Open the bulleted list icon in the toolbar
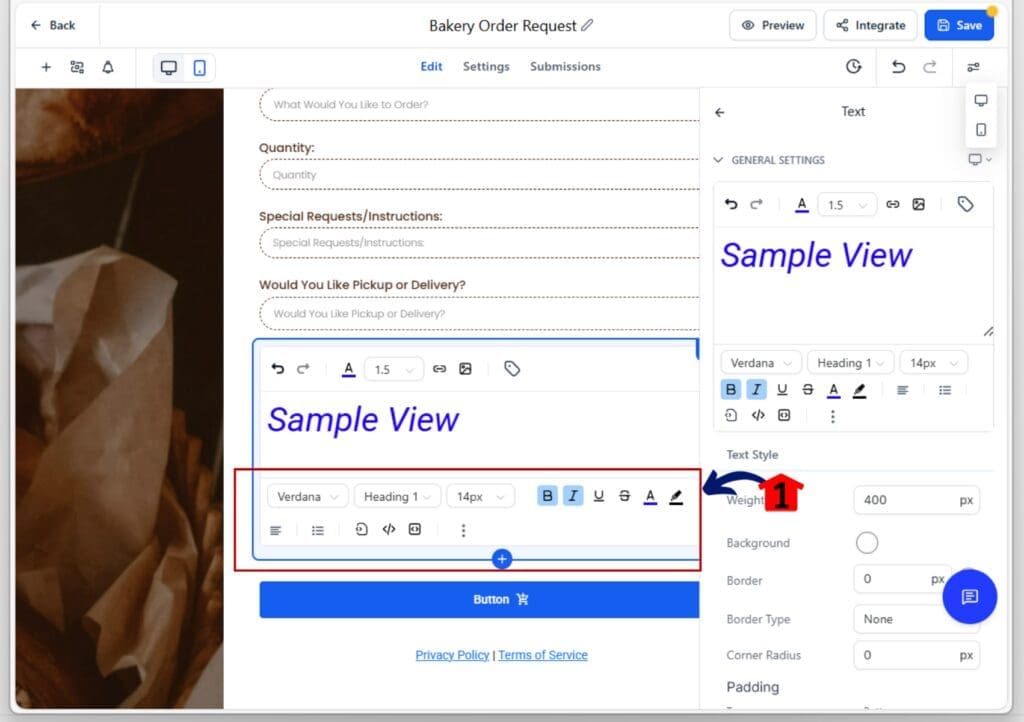1024x722 pixels. [318, 529]
